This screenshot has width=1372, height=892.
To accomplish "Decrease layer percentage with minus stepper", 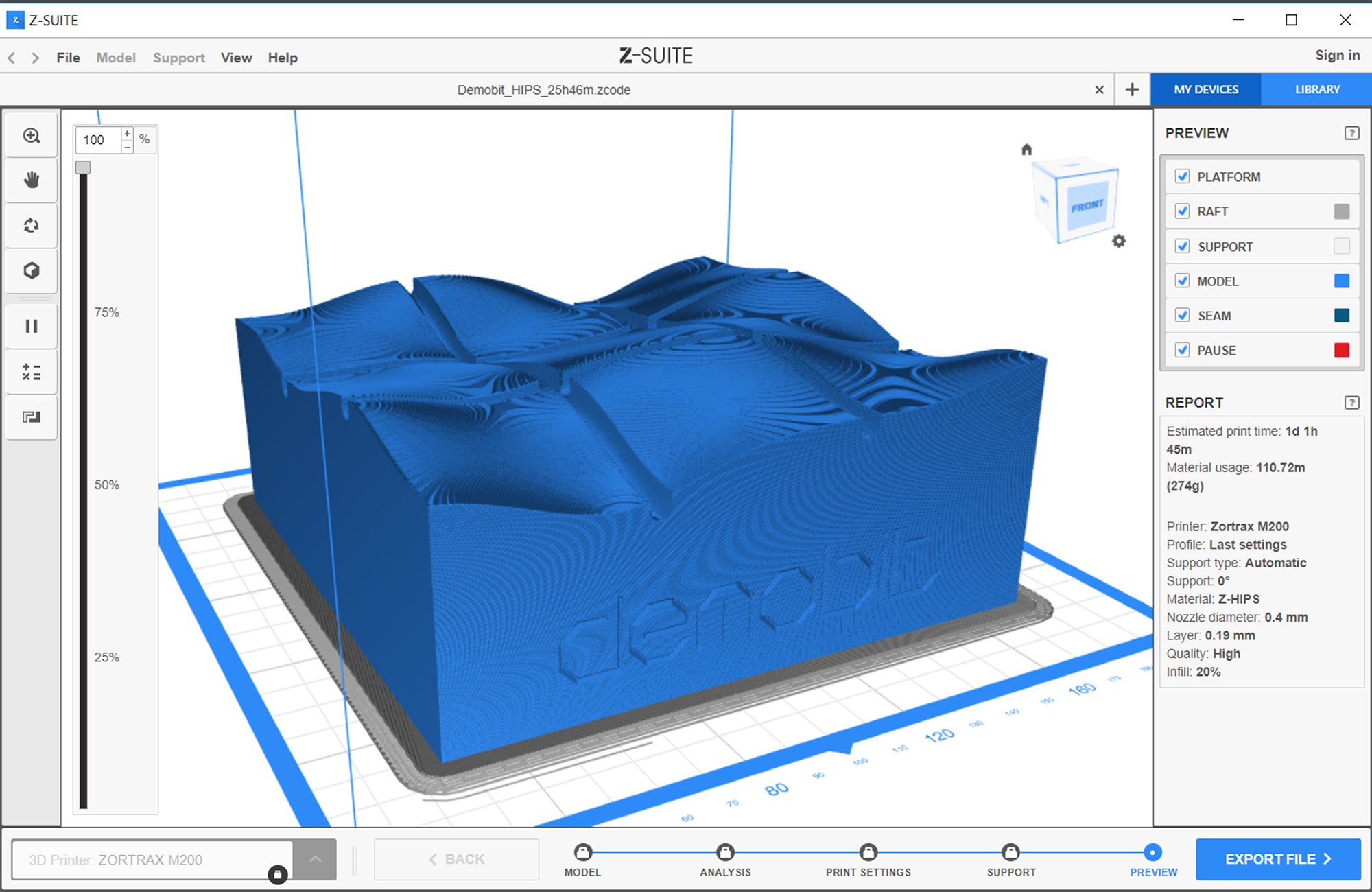I will [128, 147].
